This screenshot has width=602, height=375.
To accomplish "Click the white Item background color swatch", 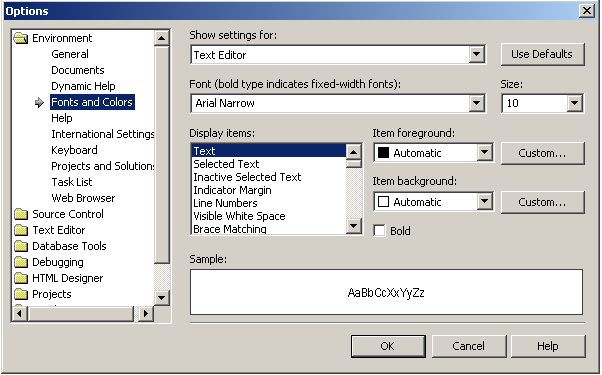I will pyautogui.click(x=384, y=202).
